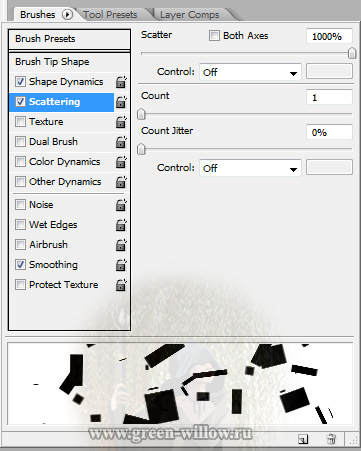Uncheck the Smoothing option
The height and width of the screenshot is (451, 361).
(20, 264)
